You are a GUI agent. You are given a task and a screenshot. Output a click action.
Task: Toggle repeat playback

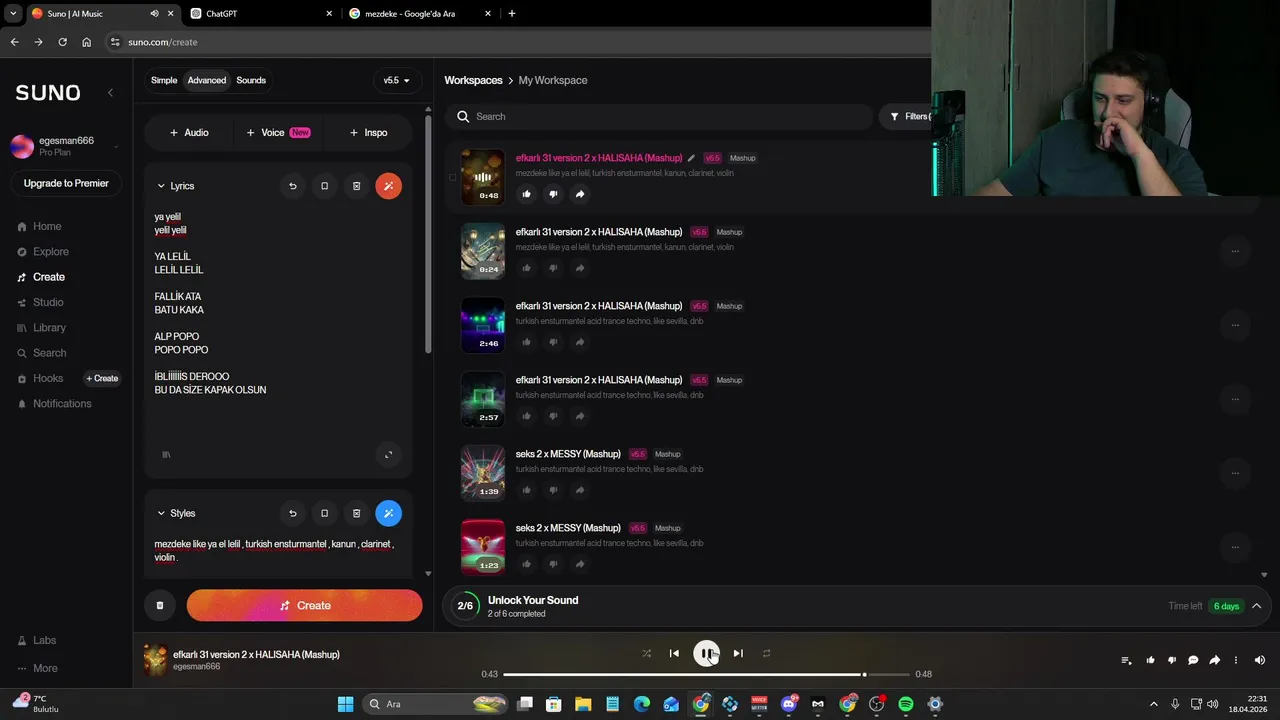click(x=766, y=653)
